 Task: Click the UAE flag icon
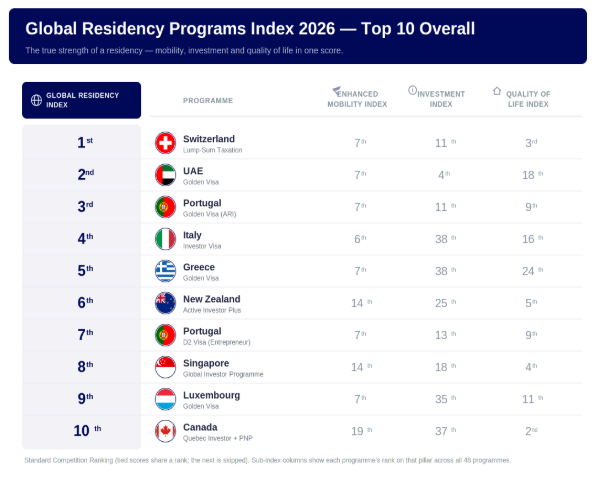tap(165, 175)
